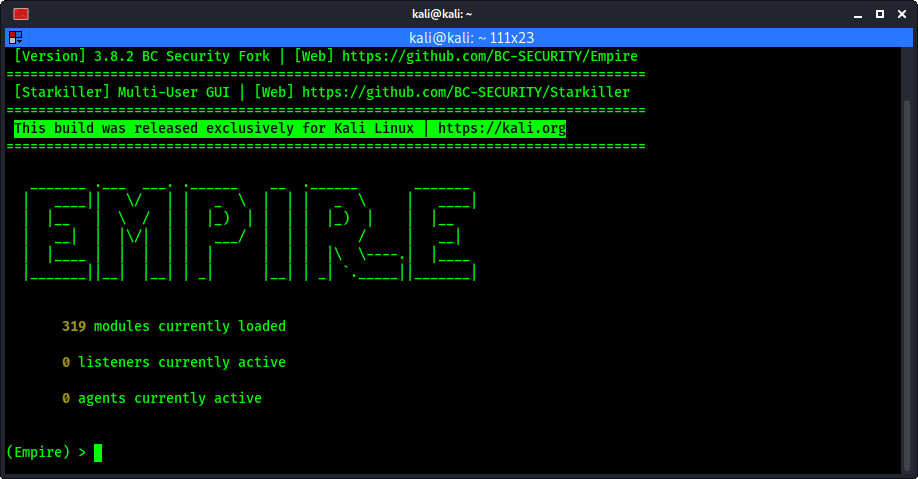This screenshot has width=918, height=479.
Task: Click the "0 agents currently active" line
Action: (x=161, y=398)
